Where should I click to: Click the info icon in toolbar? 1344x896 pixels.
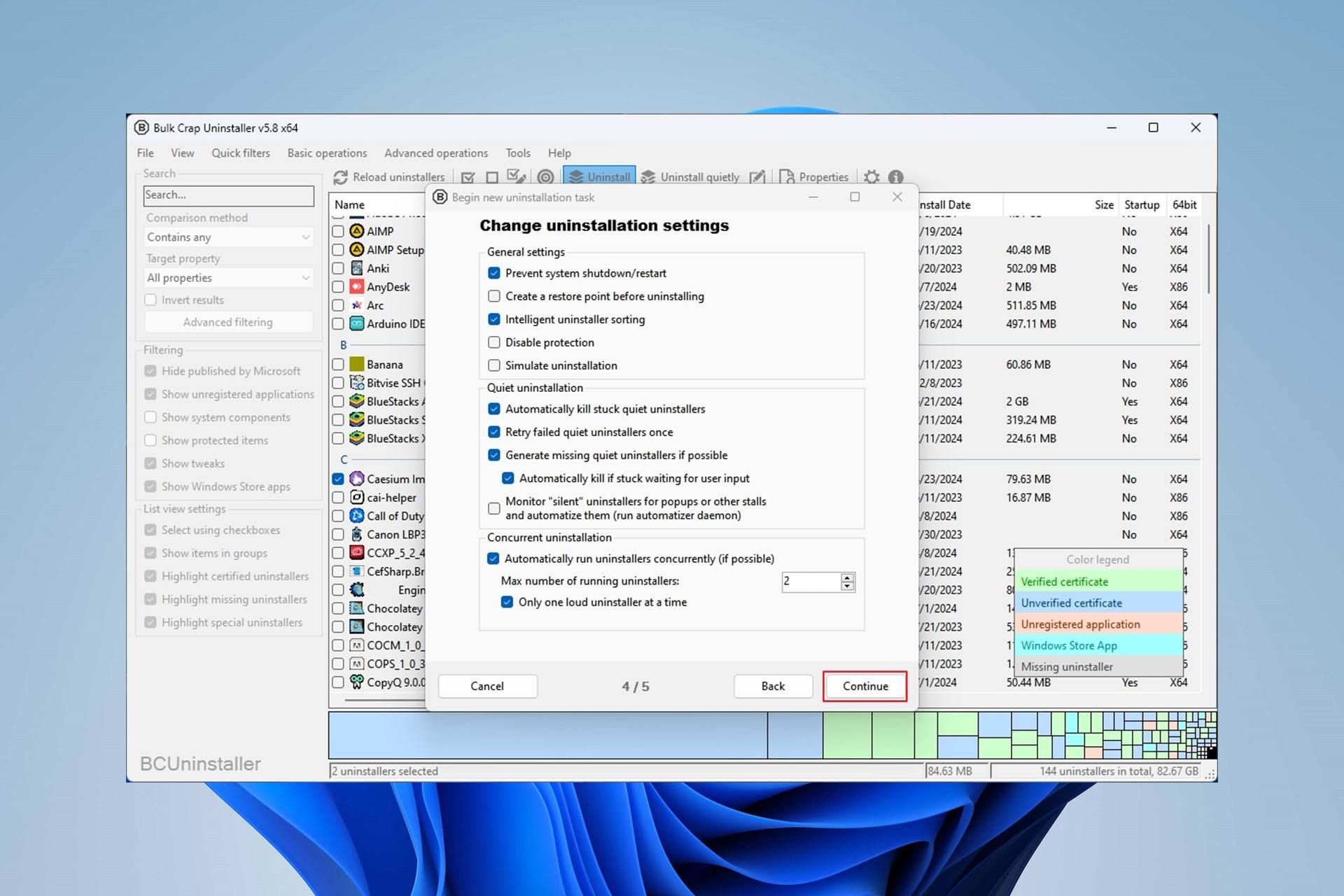click(x=896, y=176)
